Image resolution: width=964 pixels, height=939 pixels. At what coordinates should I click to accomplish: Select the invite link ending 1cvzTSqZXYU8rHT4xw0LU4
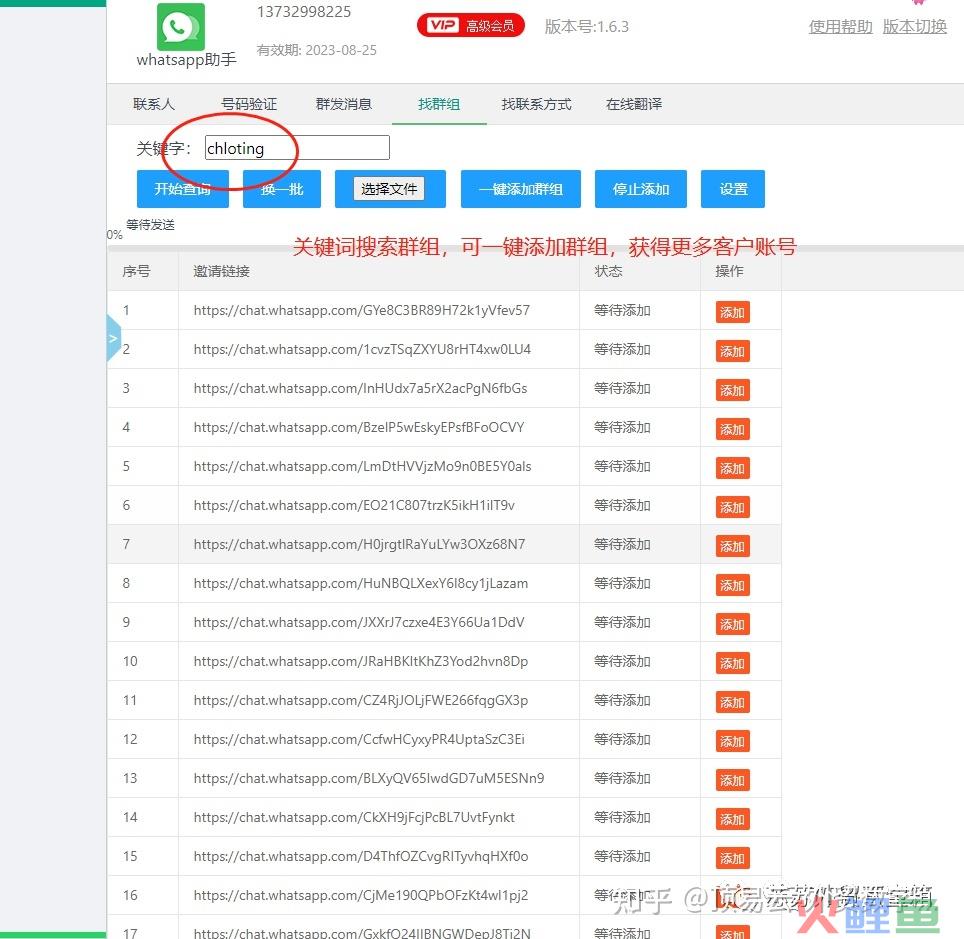(x=362, y=349)
